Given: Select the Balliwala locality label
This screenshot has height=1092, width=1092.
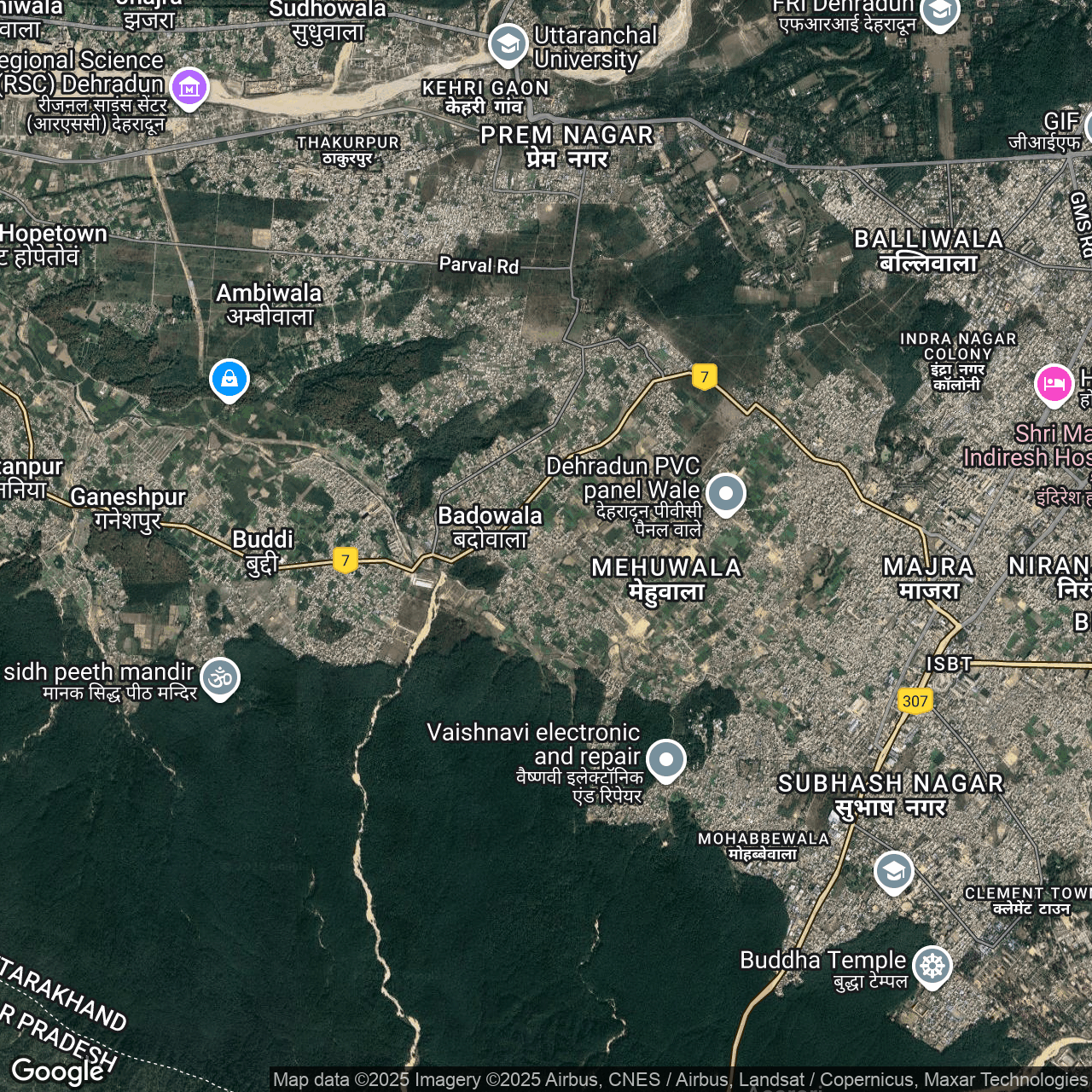Looking at the screenshot, I should coord(928,250).
